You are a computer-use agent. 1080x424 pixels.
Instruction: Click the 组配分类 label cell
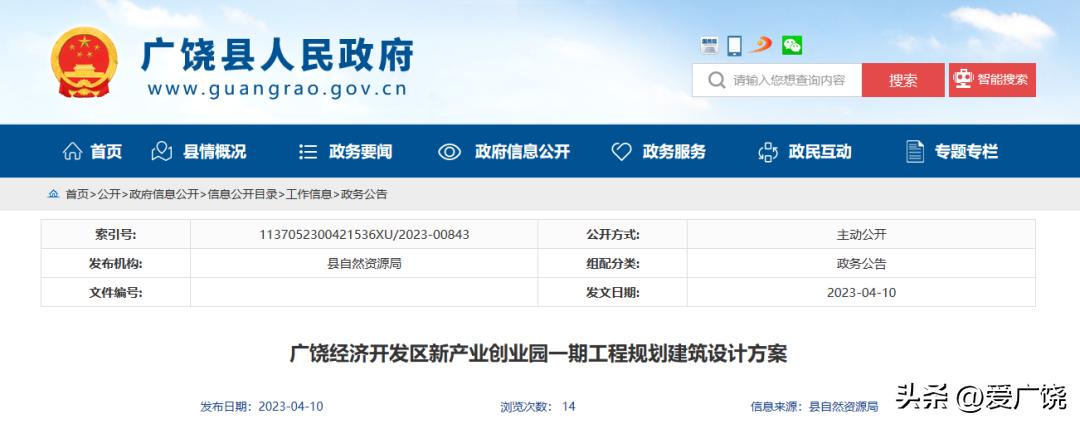click(613, 264)
